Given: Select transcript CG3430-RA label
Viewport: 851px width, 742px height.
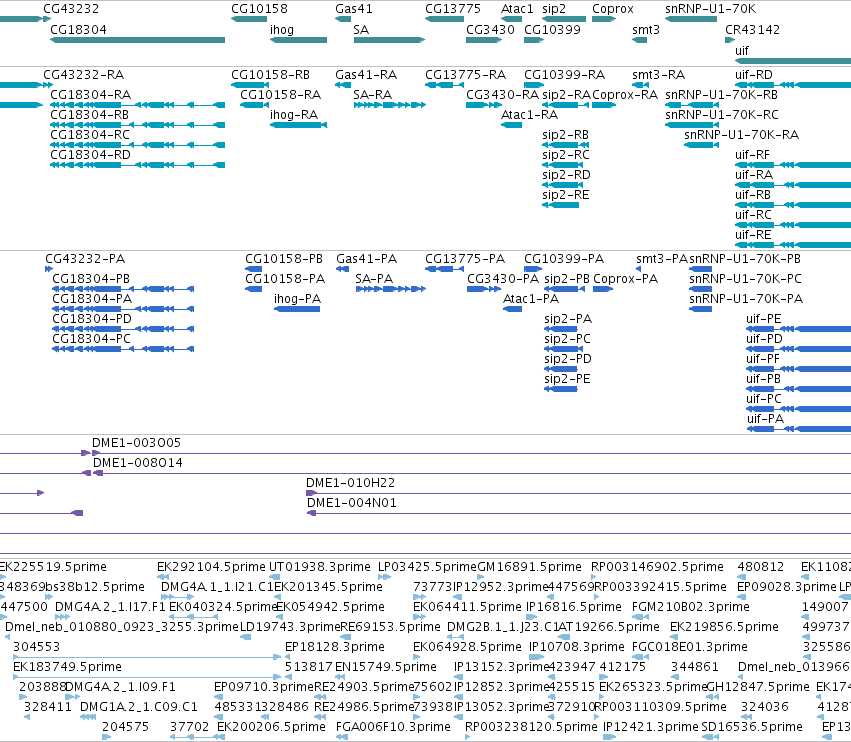Looking at the screenshot, I should tap(502, 94).
